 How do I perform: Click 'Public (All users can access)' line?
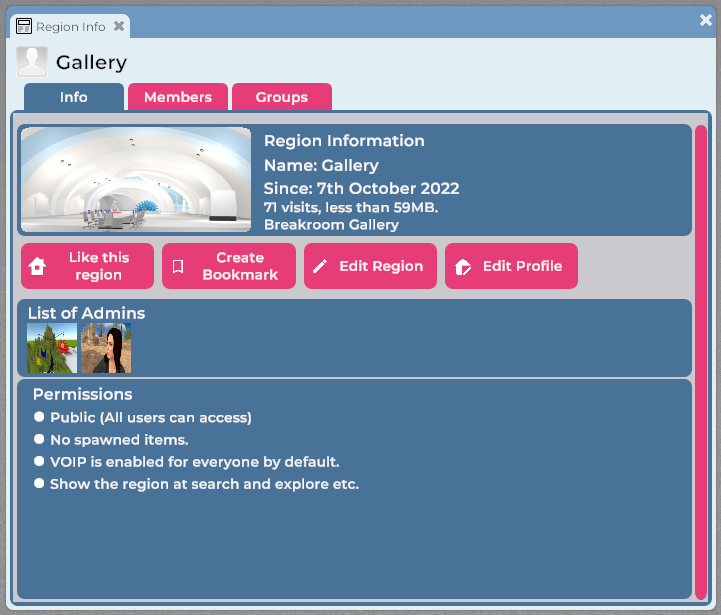coord(151,417)
